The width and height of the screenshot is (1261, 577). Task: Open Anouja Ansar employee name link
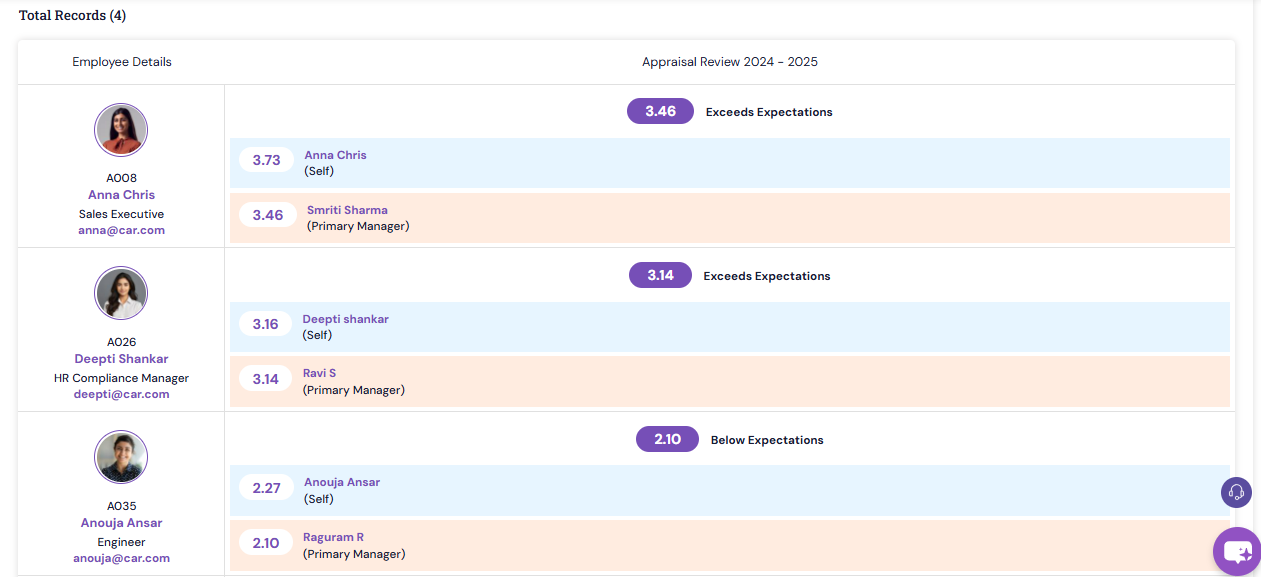point(121,523)
